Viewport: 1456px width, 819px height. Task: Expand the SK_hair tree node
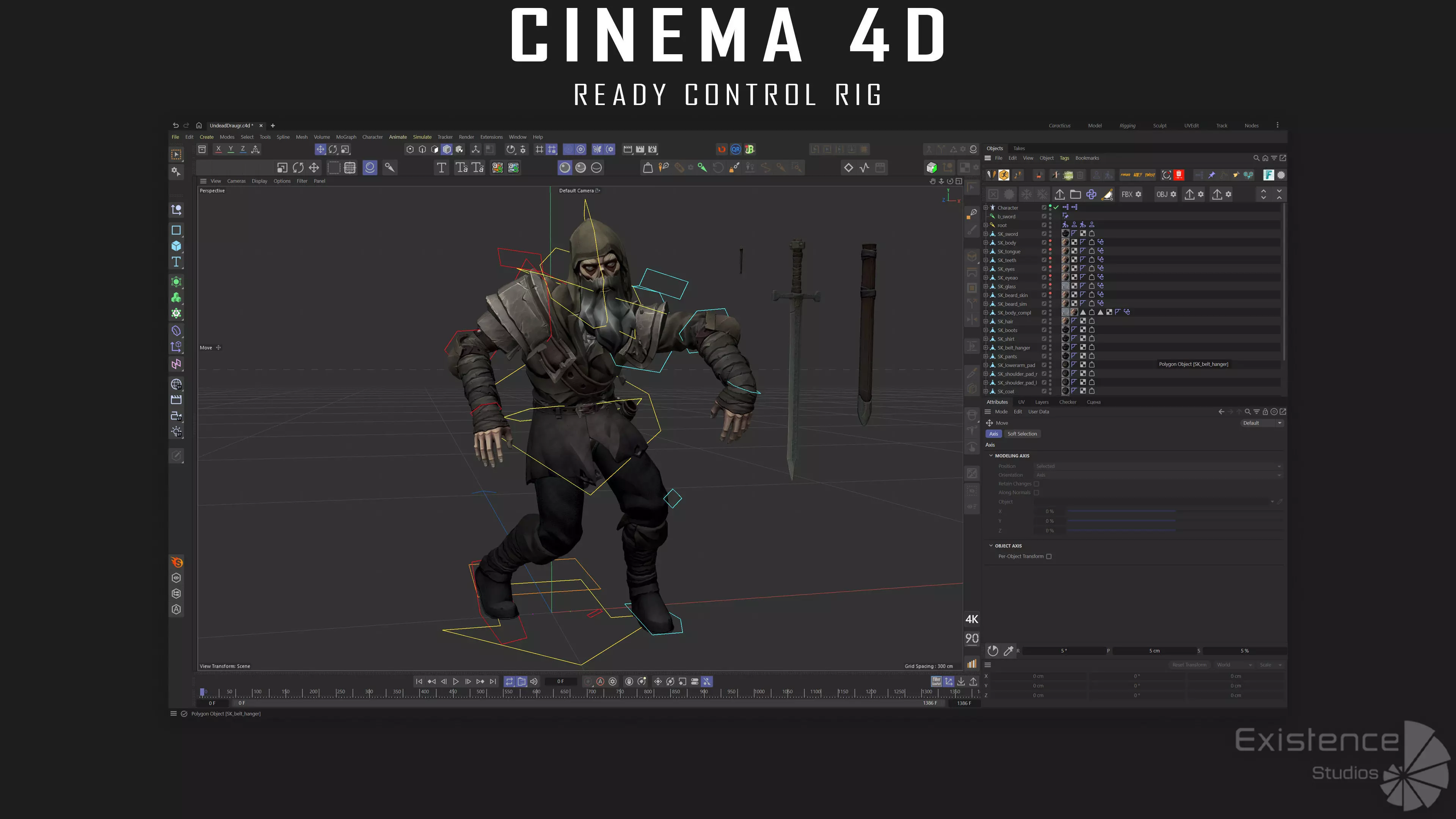coord(986,322)
